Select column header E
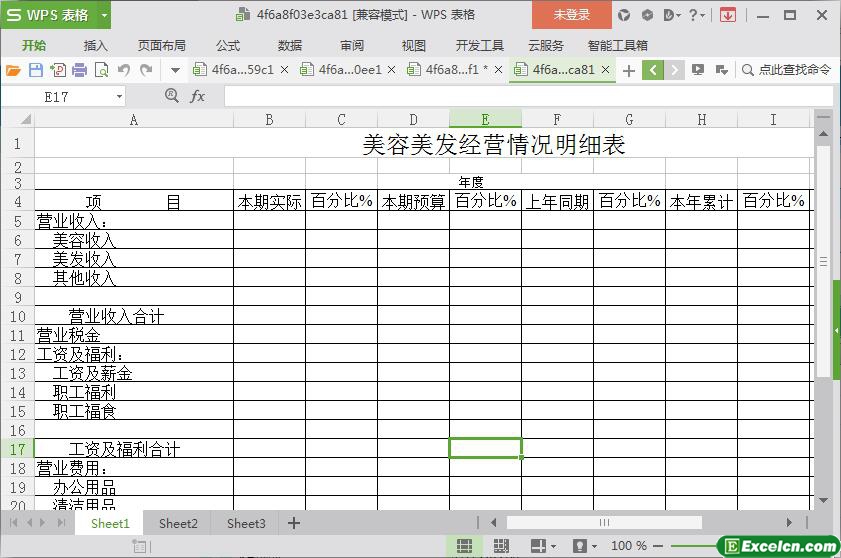This screenshot has height=558, width=841. [x=485, y=119]
